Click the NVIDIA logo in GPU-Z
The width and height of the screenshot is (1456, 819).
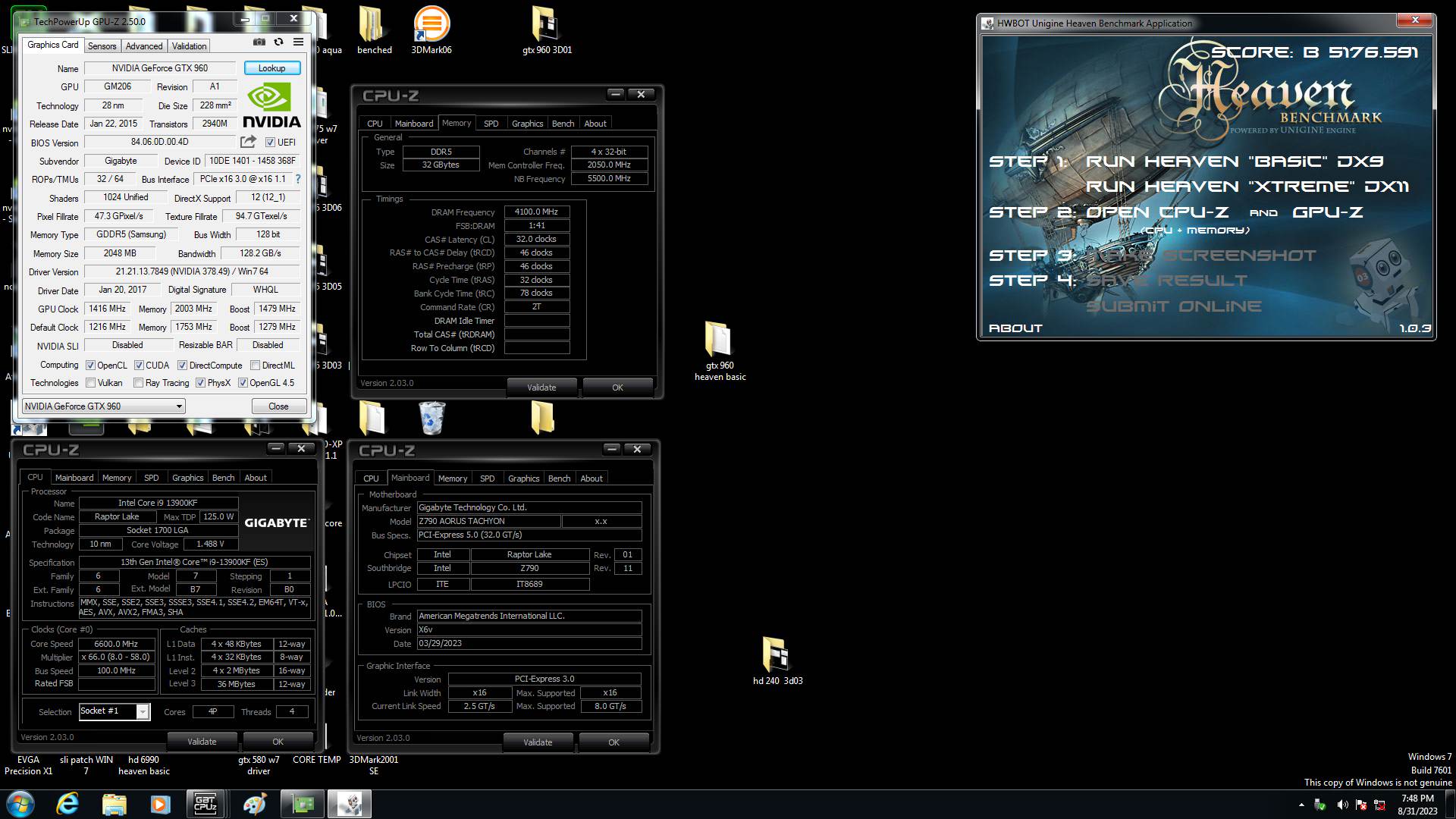point(271,105)
